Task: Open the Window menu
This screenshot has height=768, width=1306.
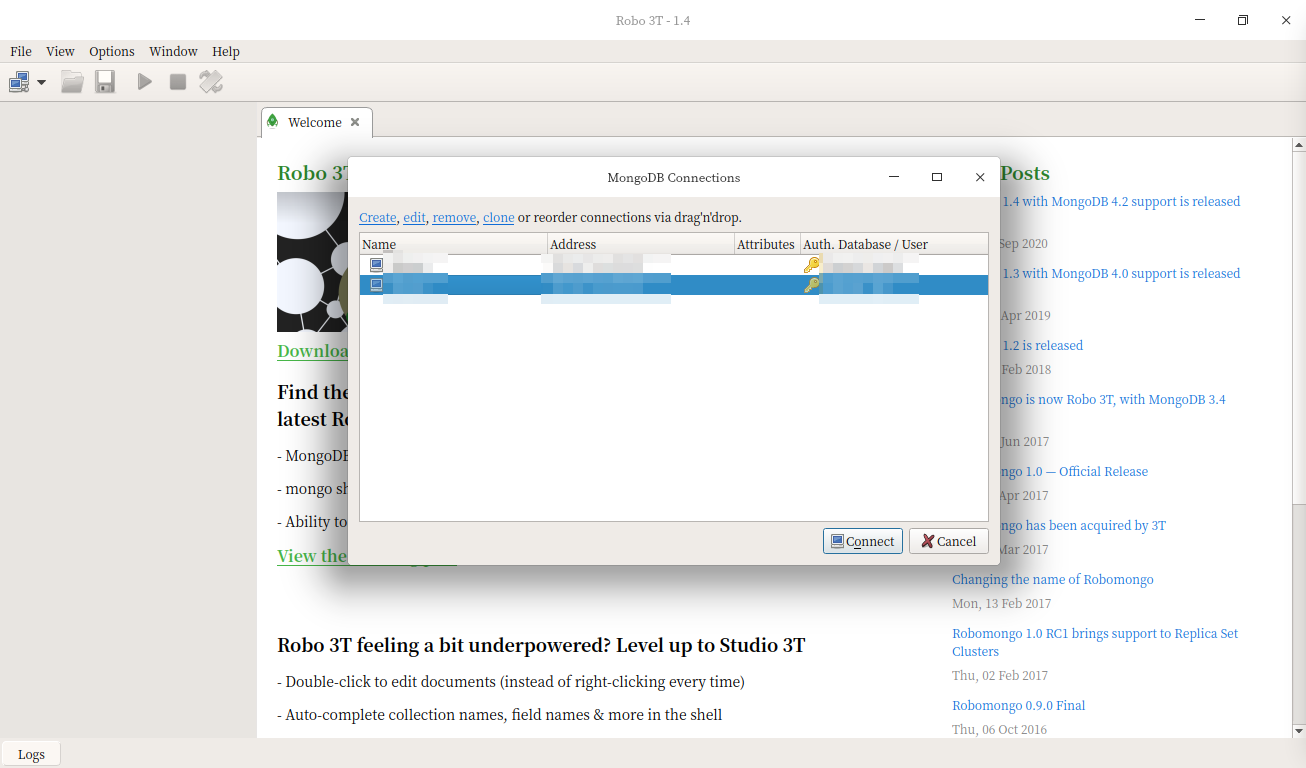Action: pyautogui.click(x=173, y=51)
